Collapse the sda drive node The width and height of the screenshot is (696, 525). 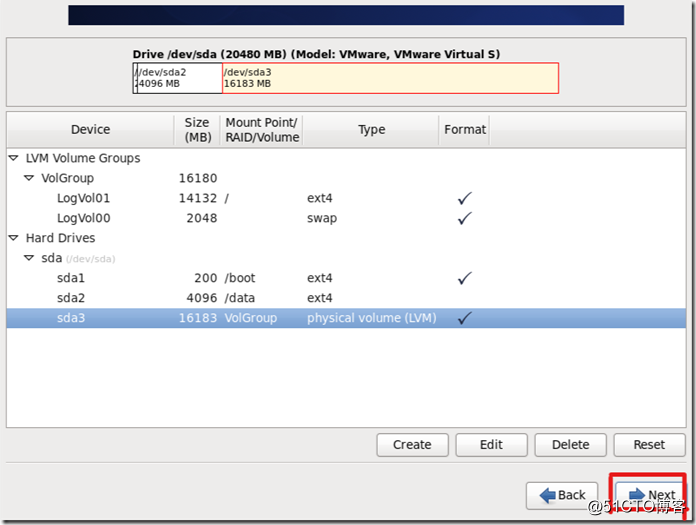(x=29, y=258)
